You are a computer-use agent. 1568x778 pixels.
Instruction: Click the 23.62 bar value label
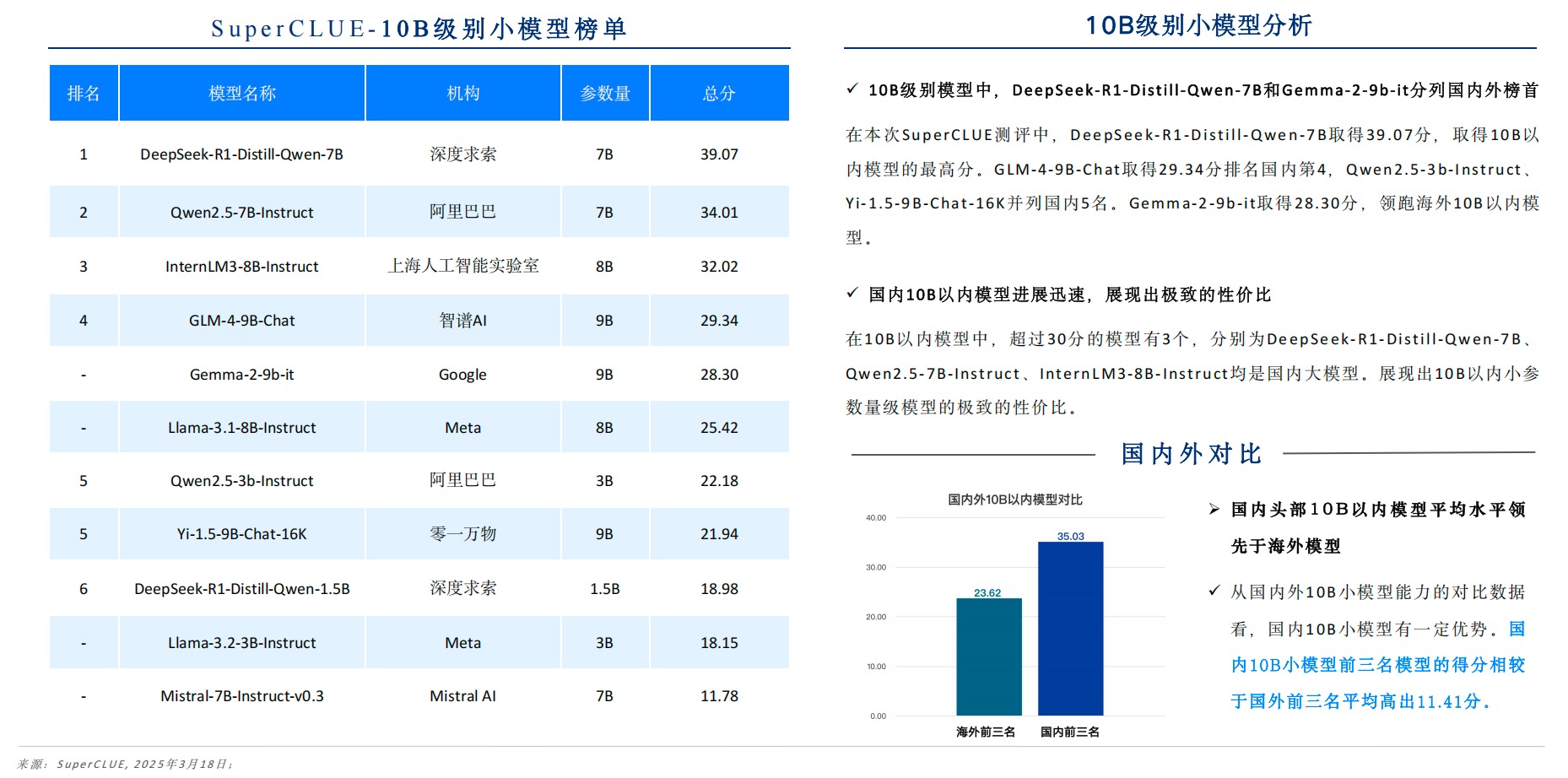(987, 592)
